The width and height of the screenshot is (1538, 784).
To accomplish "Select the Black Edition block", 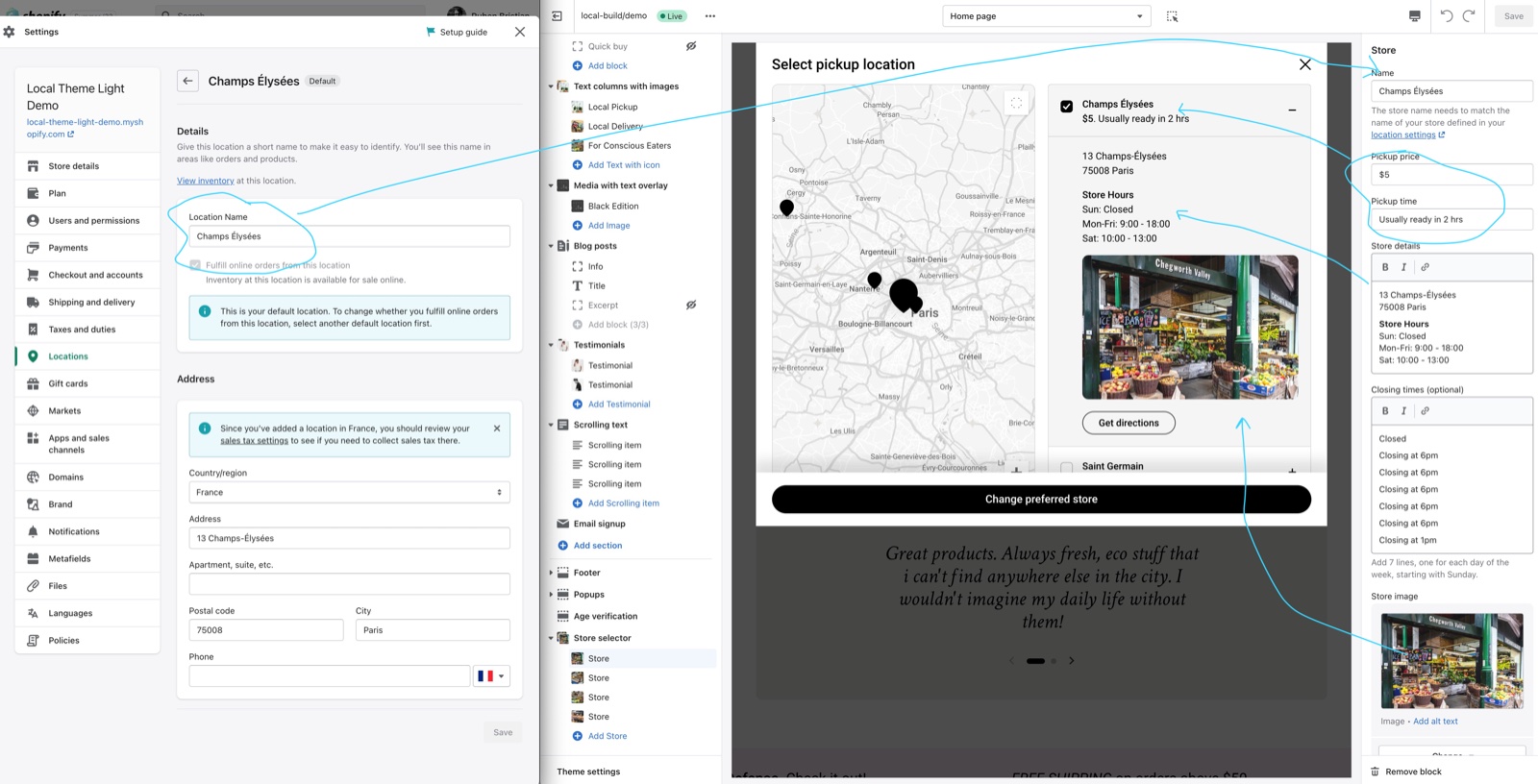I will pos(613,207).
